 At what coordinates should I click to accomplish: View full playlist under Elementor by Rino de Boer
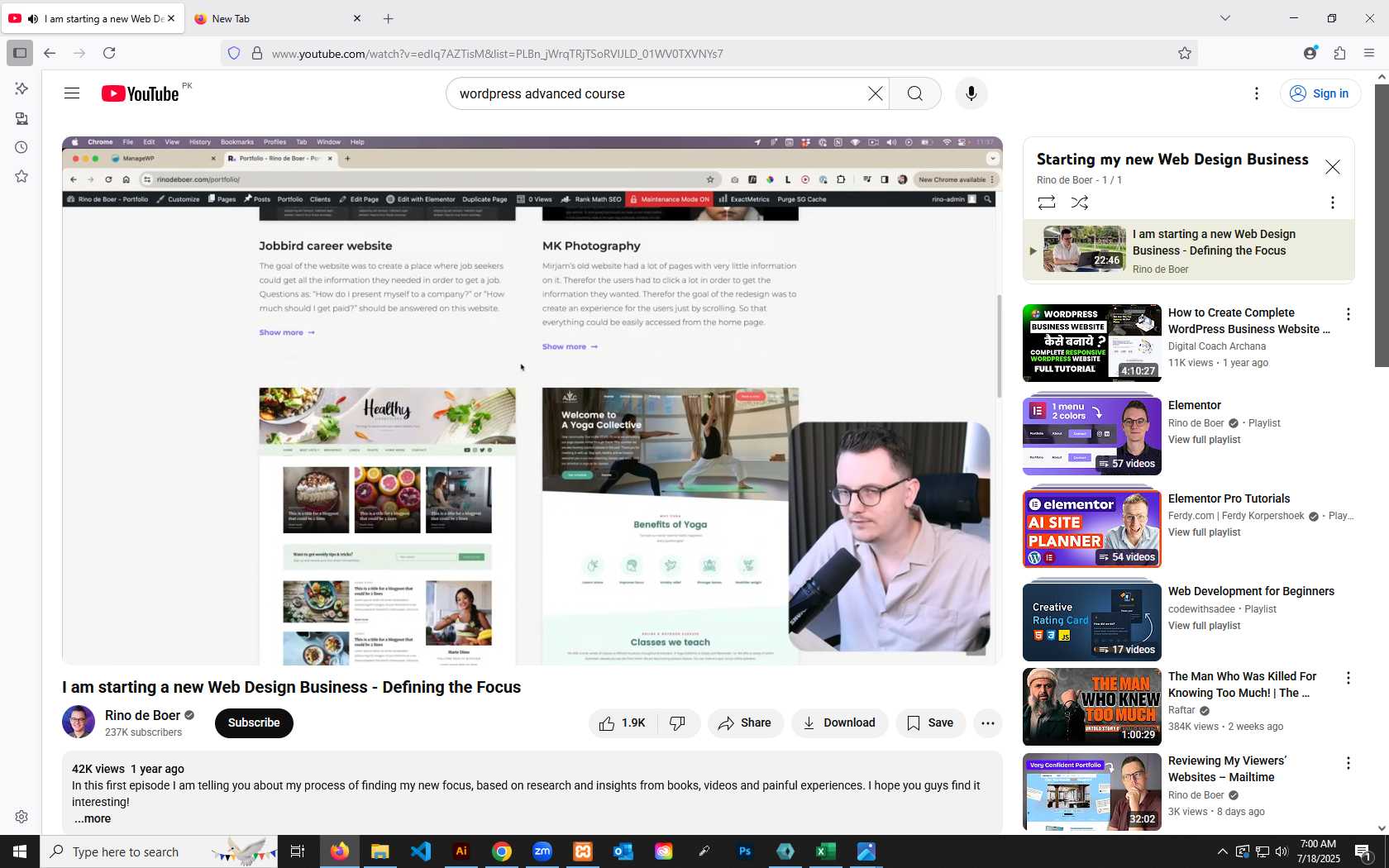tap(1204, 440)
